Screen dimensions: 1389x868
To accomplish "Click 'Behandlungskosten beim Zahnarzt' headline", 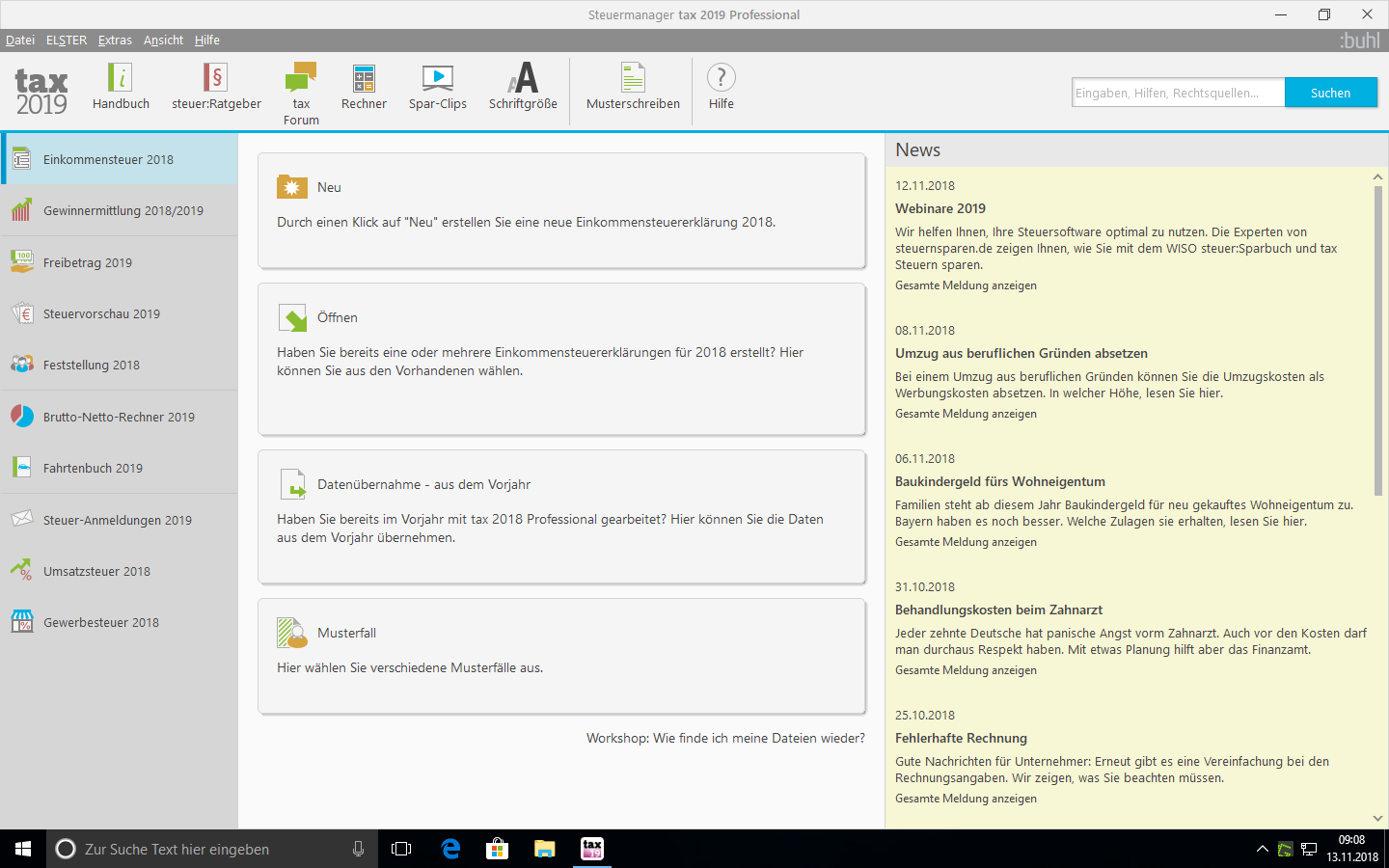I will coord(998,610).
